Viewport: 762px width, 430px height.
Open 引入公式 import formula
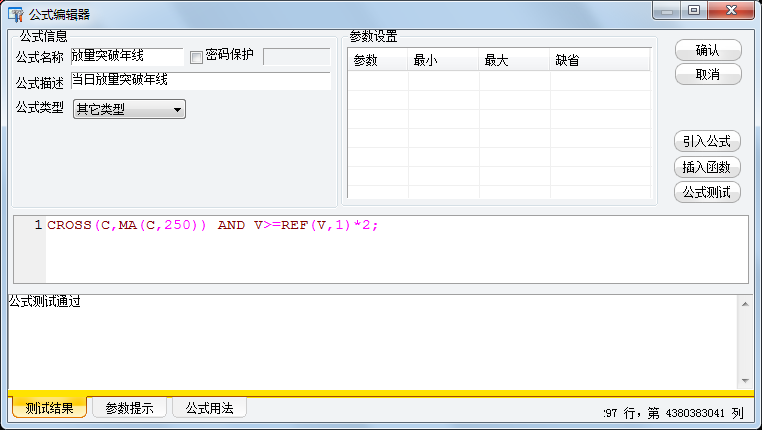click(x=707, y=141)
